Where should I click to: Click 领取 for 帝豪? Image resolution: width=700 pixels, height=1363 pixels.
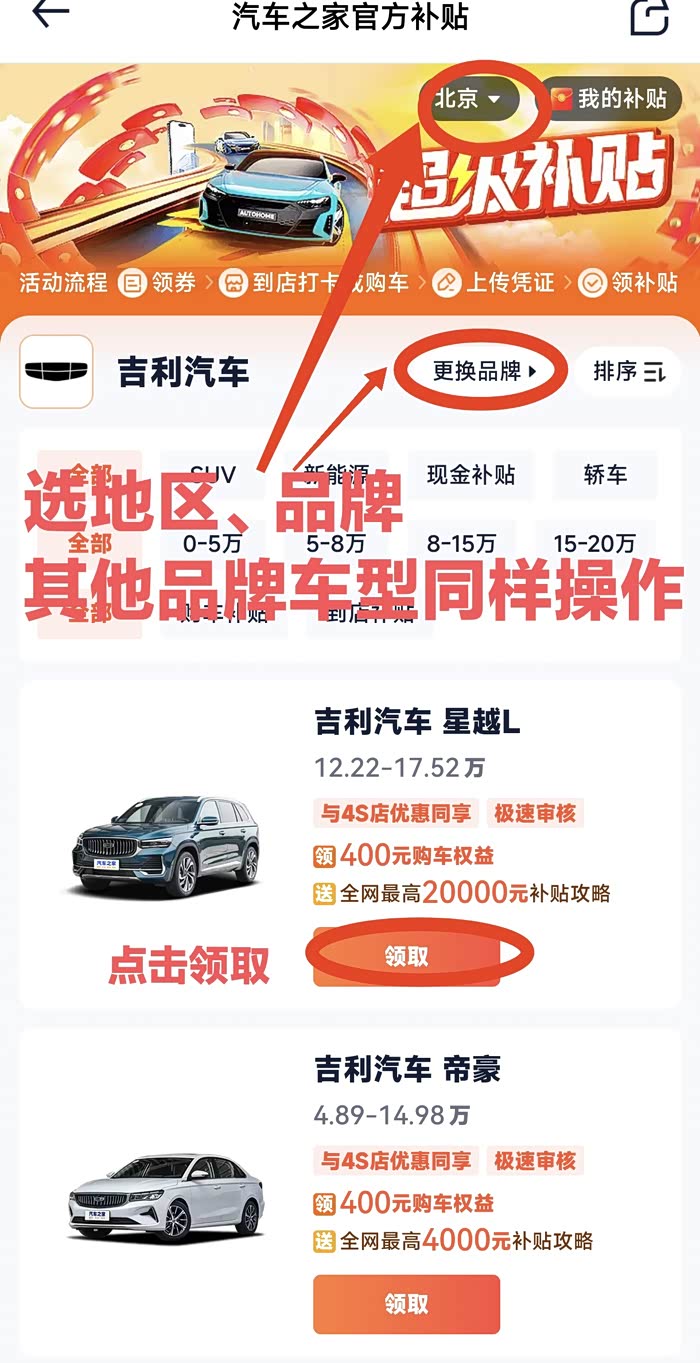click(406, 1304)
